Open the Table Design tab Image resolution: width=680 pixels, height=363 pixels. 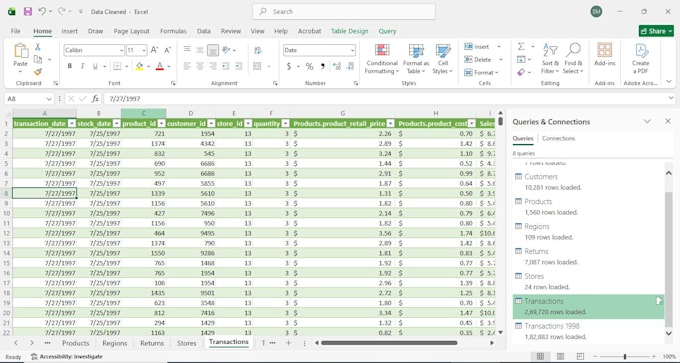click(350, 31)
